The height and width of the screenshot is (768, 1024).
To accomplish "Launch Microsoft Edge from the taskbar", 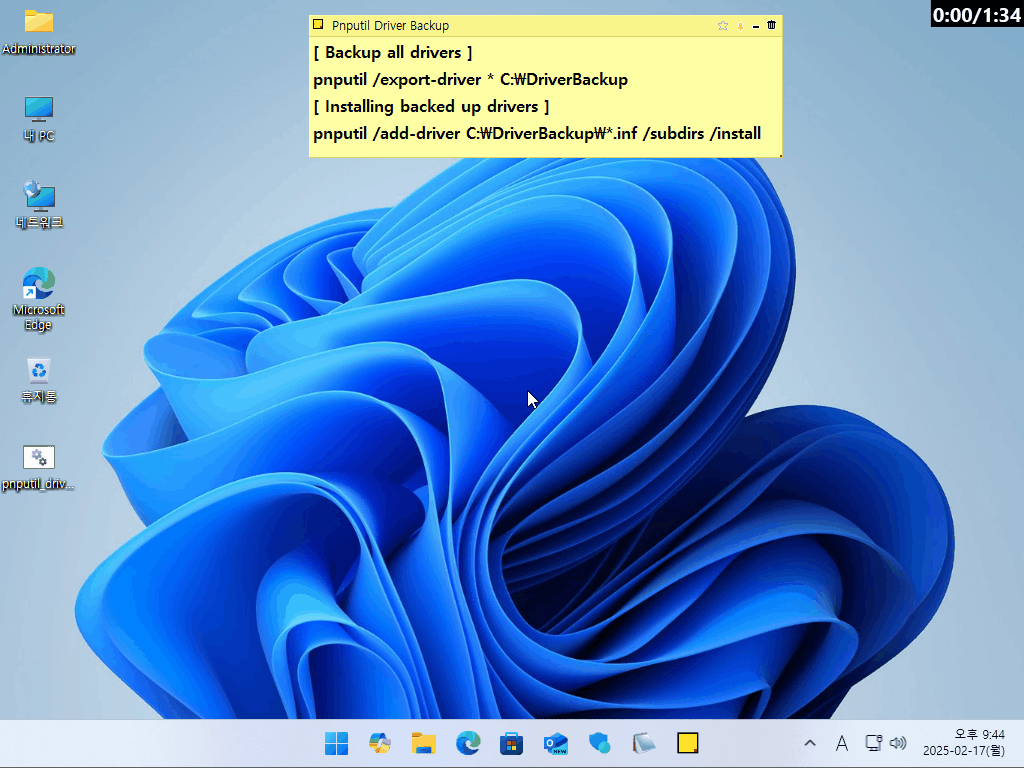I will (468, 743).
